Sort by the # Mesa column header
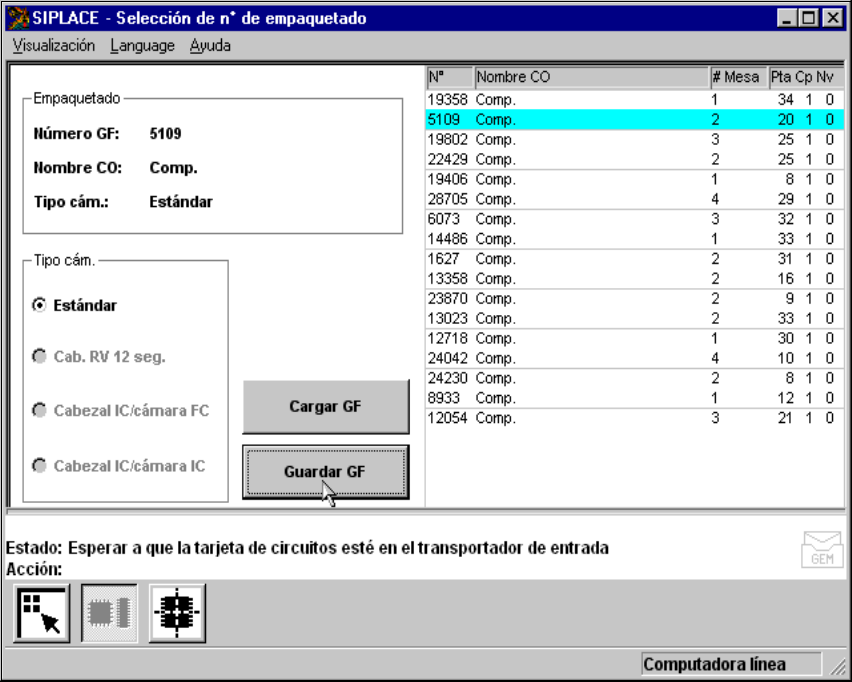 [738, 77]
